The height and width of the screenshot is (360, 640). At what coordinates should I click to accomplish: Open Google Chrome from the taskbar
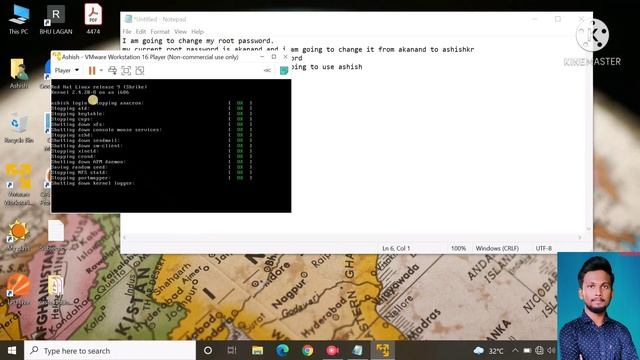coord(308,351)
